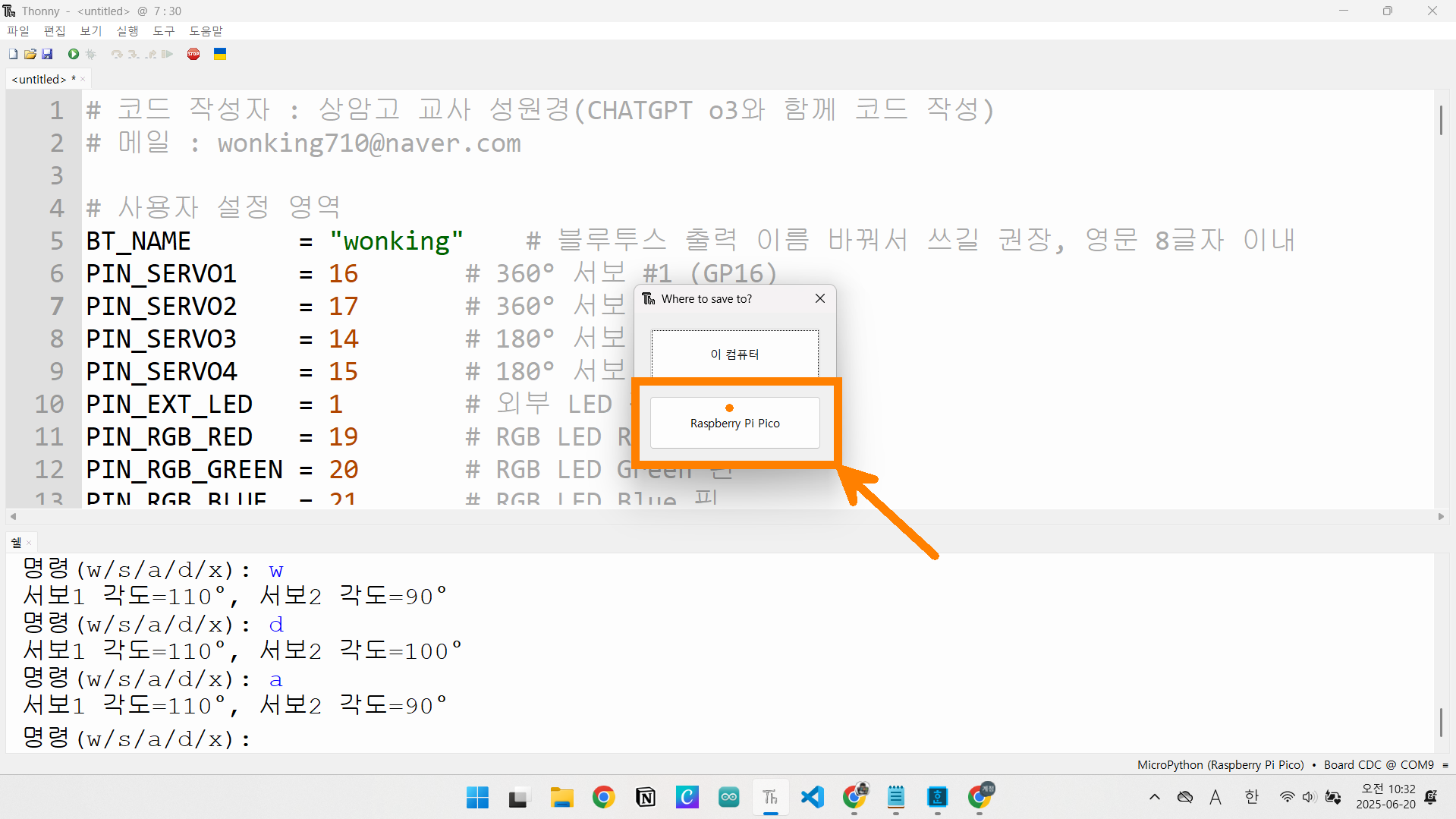Close the Where to save to? dialog

pyautogui.click(x=820, y=298)
